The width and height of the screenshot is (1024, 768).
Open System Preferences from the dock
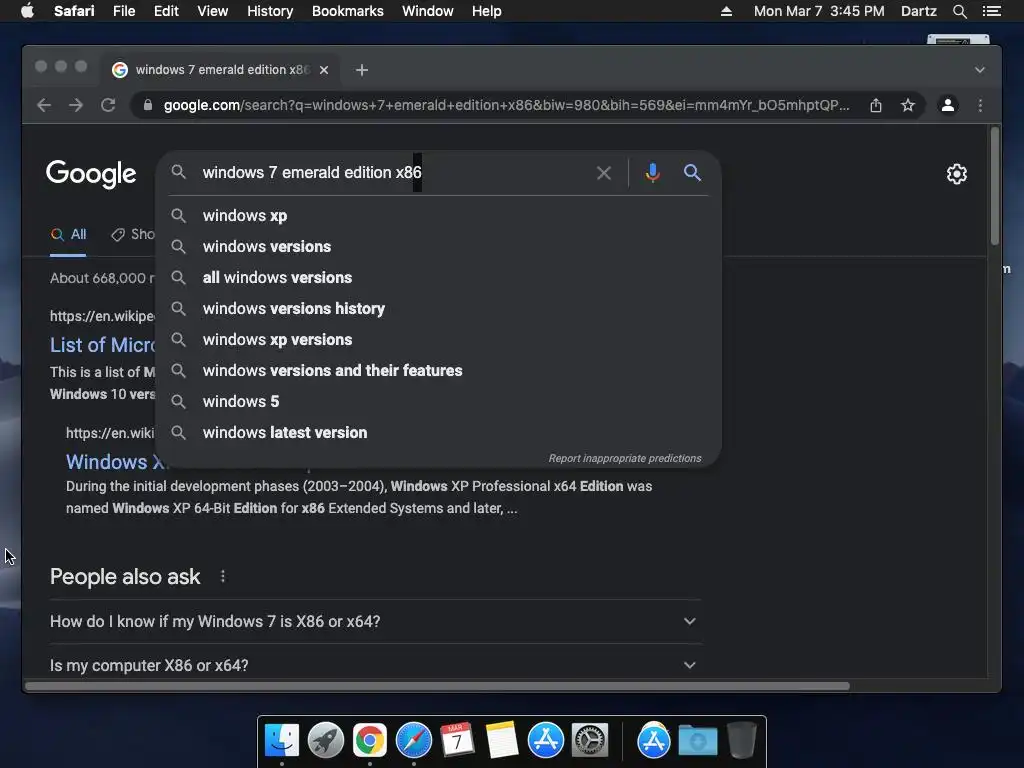[x=590, y=740]
